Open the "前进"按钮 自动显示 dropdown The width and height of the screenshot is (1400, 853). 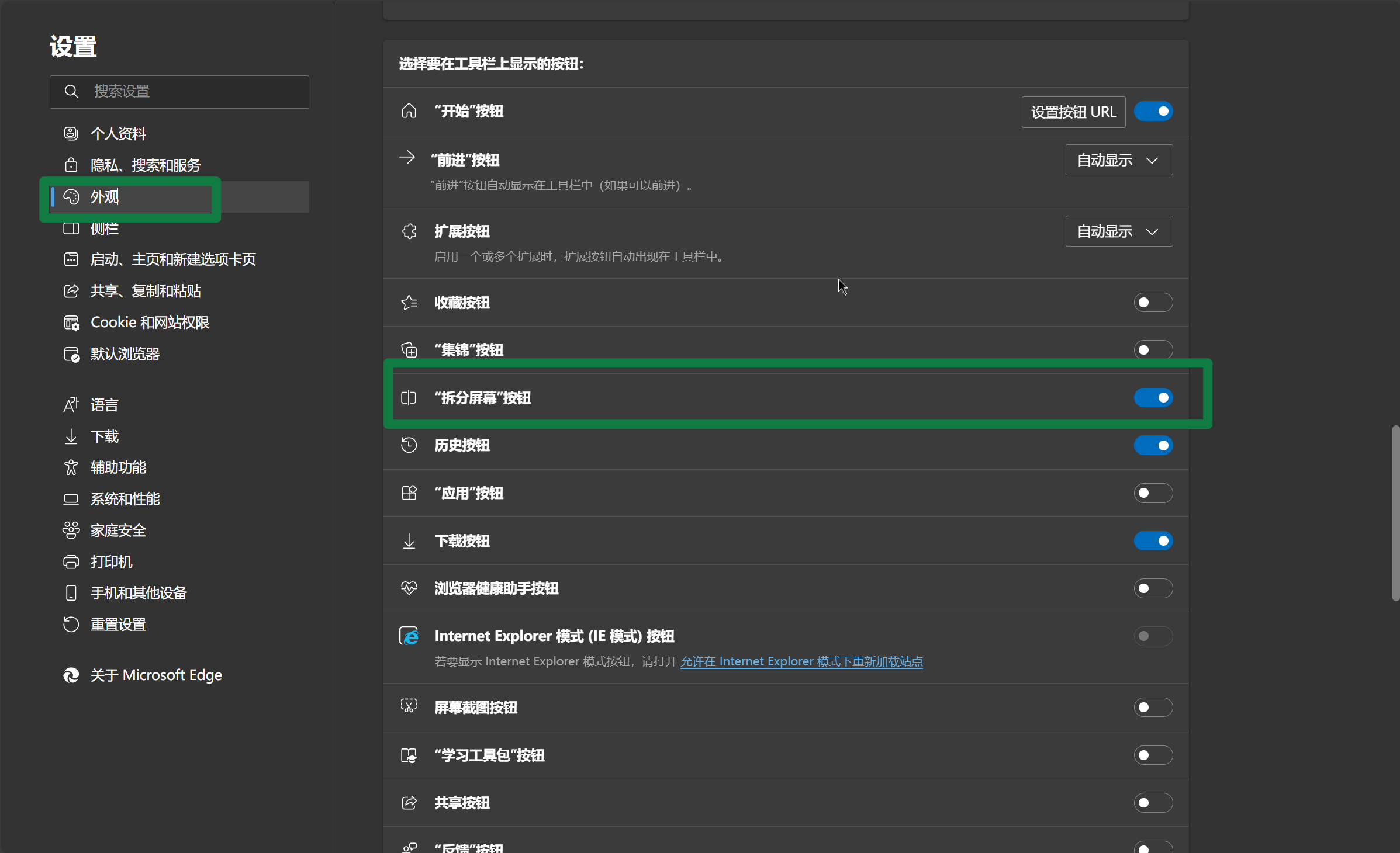[x=1118, y=160]
